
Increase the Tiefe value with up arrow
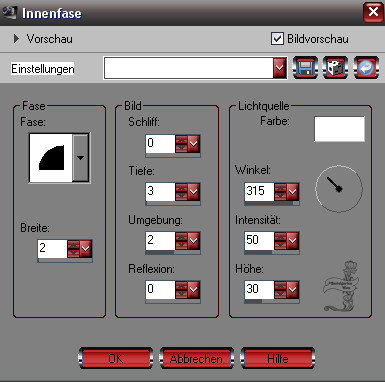point(181,187)
